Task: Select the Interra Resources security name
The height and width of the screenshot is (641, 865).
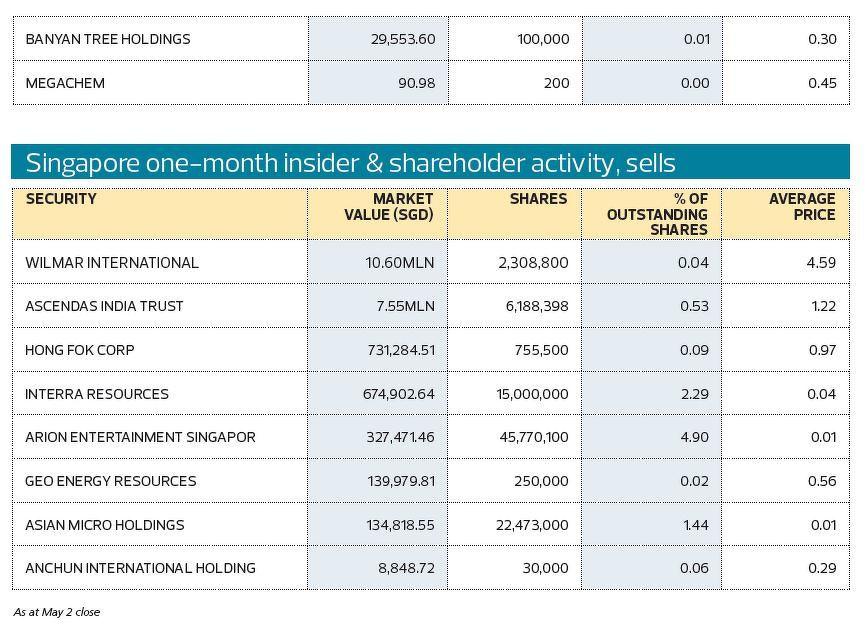Action: (97, 394)
